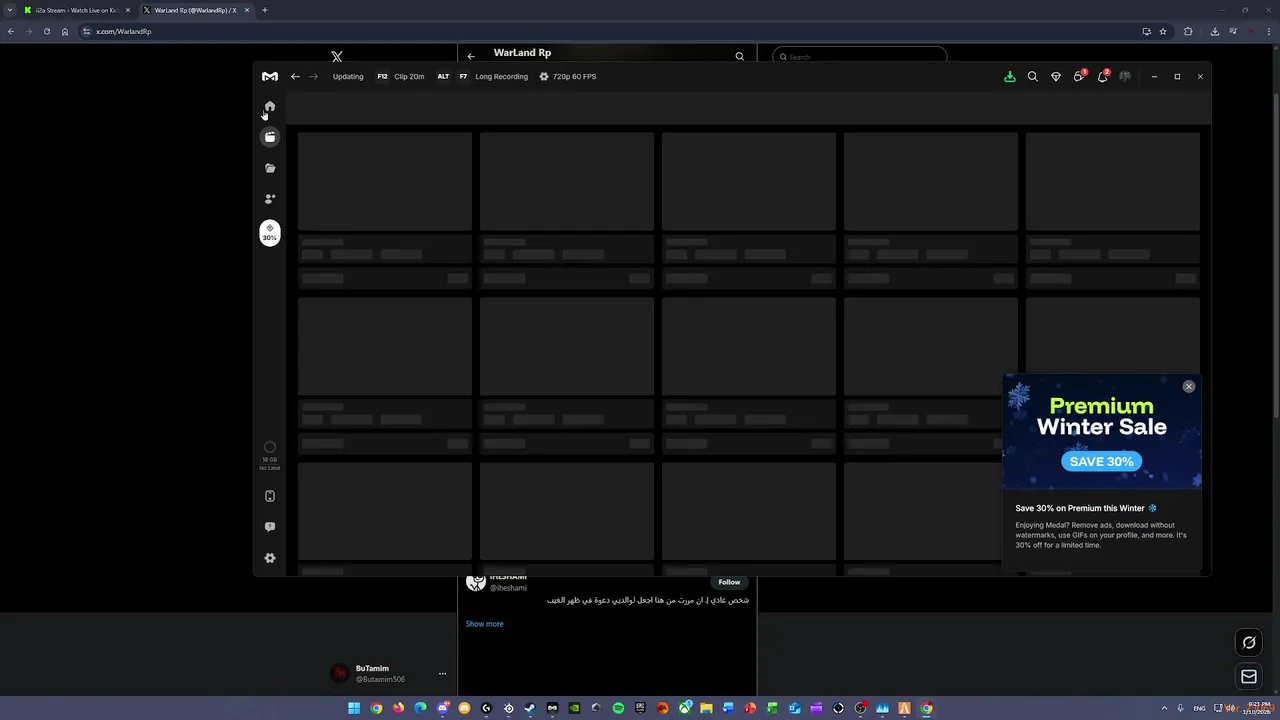Open the 720p 60 FPS recording settings

tap(568, 76)
